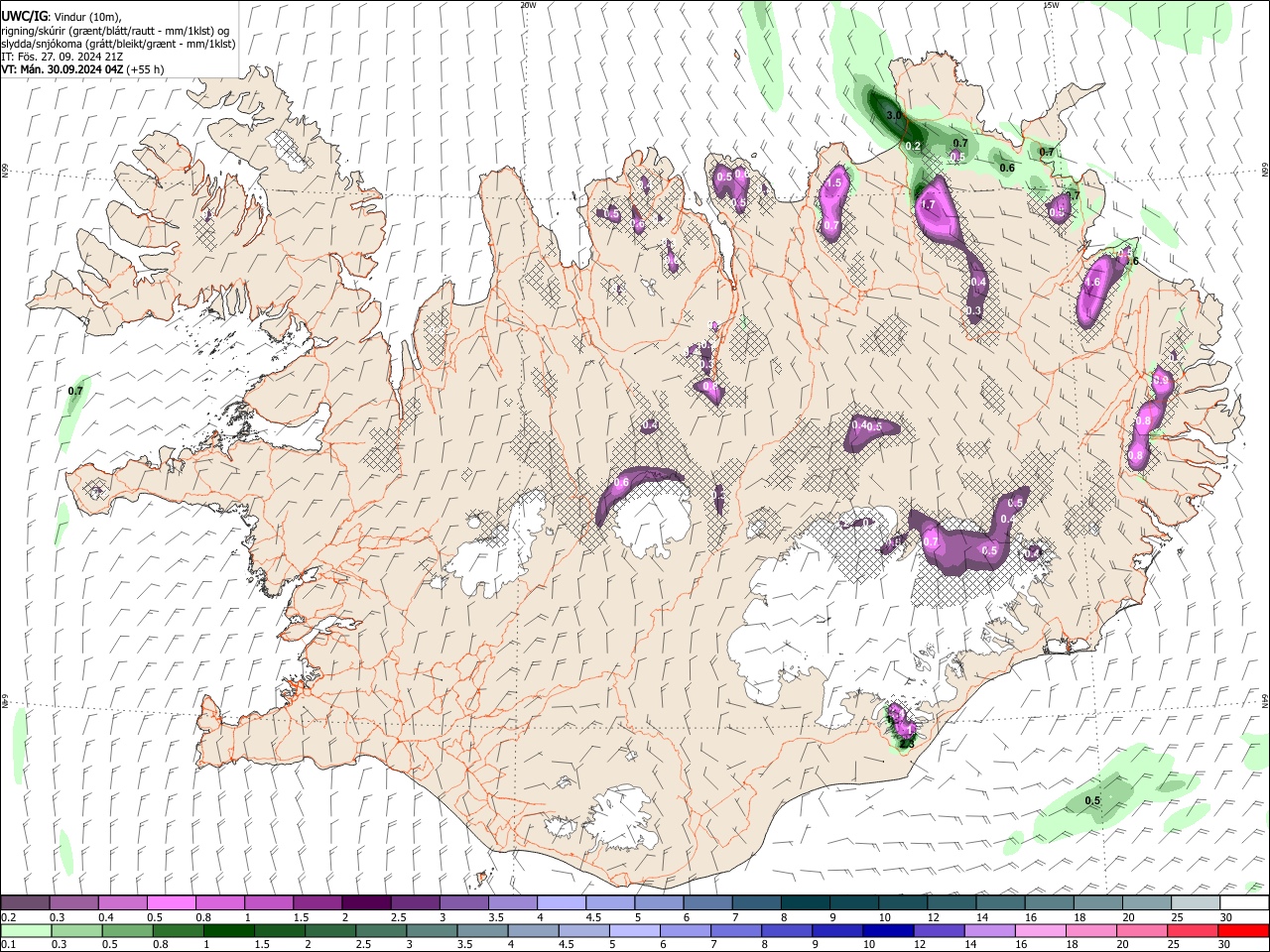Click the '64N' latitude label on the right edge

click(x=1265, y=700)
